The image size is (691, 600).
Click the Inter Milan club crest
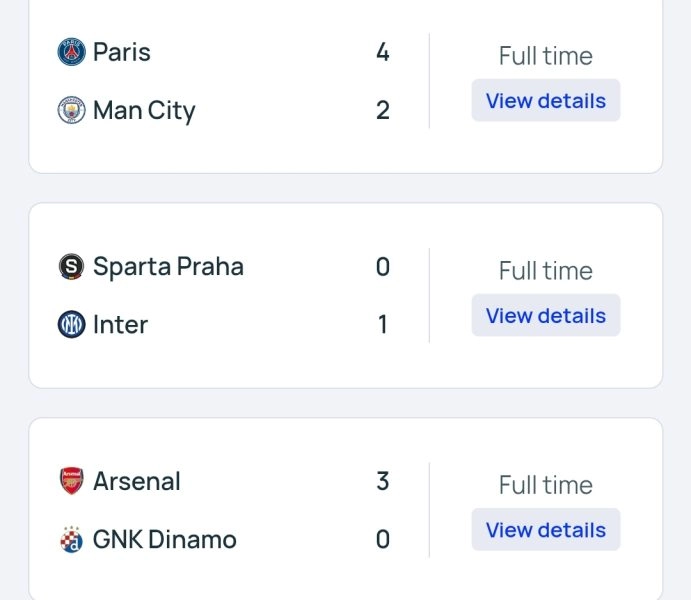pyautogui.click(x=72, y=325)
